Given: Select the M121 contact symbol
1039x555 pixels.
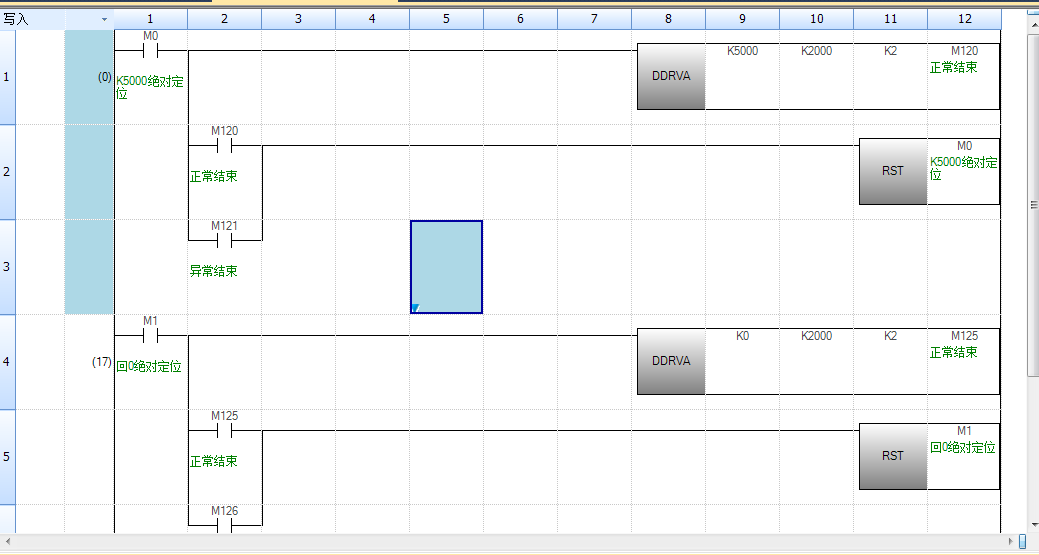Looking at the screenshot, I should pyautogui.click(x=225, y=240).
